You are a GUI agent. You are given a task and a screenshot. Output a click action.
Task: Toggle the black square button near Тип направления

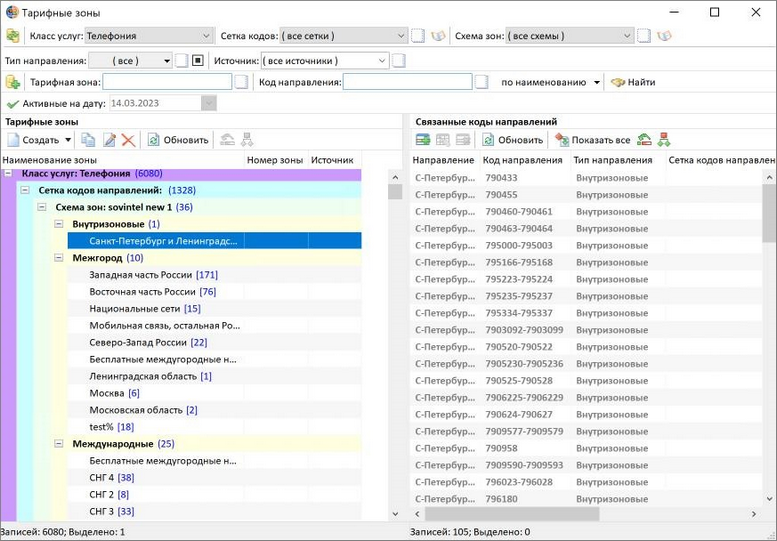pyautogui.click(x=198, y=60)
